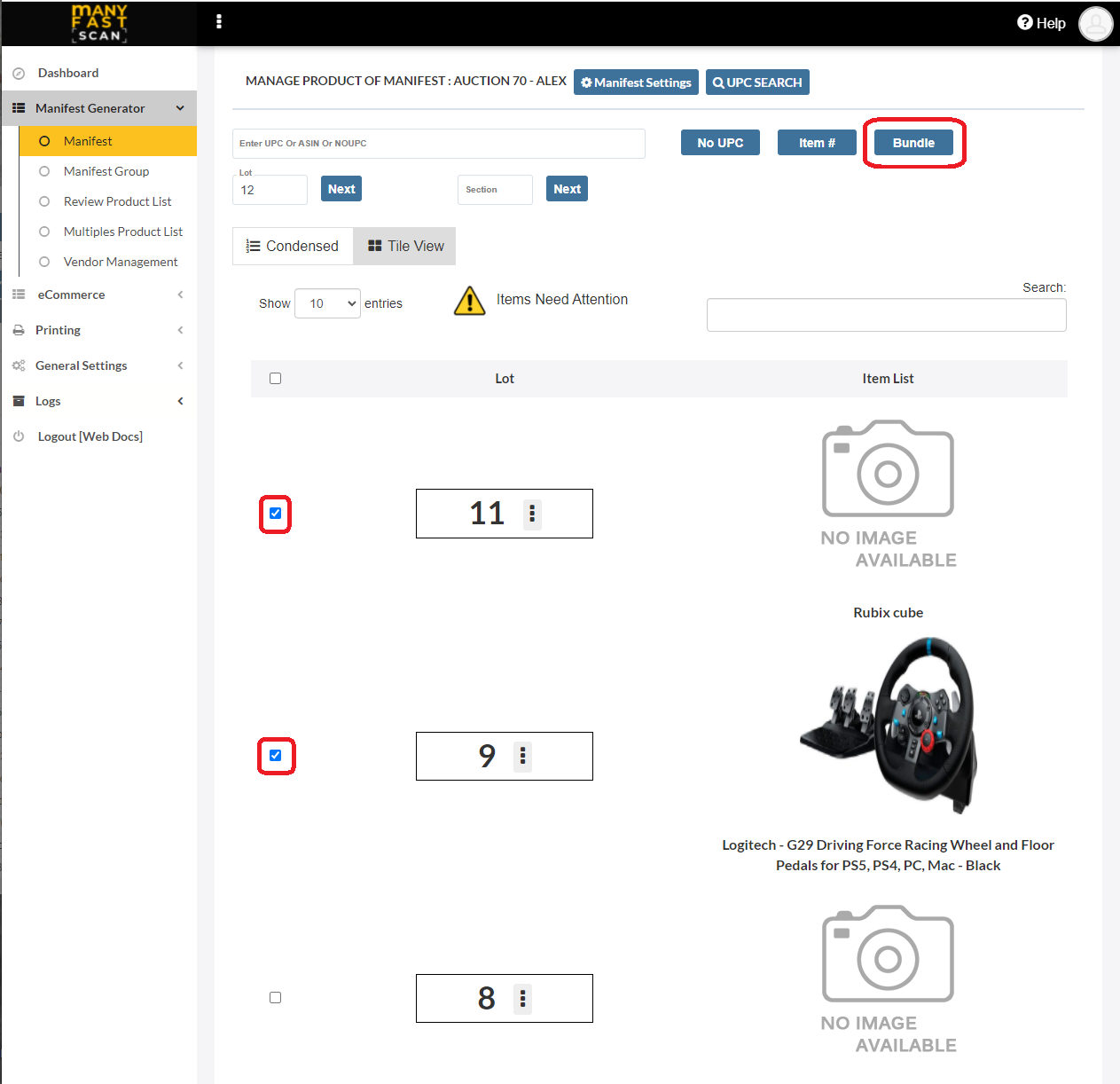Click the Dashboard gauge icon
1120x1084 pixels.
pos(19,74)
